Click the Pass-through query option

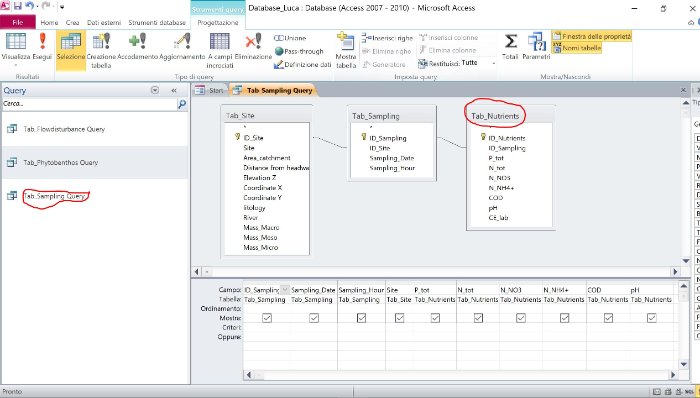coord(299,51)
